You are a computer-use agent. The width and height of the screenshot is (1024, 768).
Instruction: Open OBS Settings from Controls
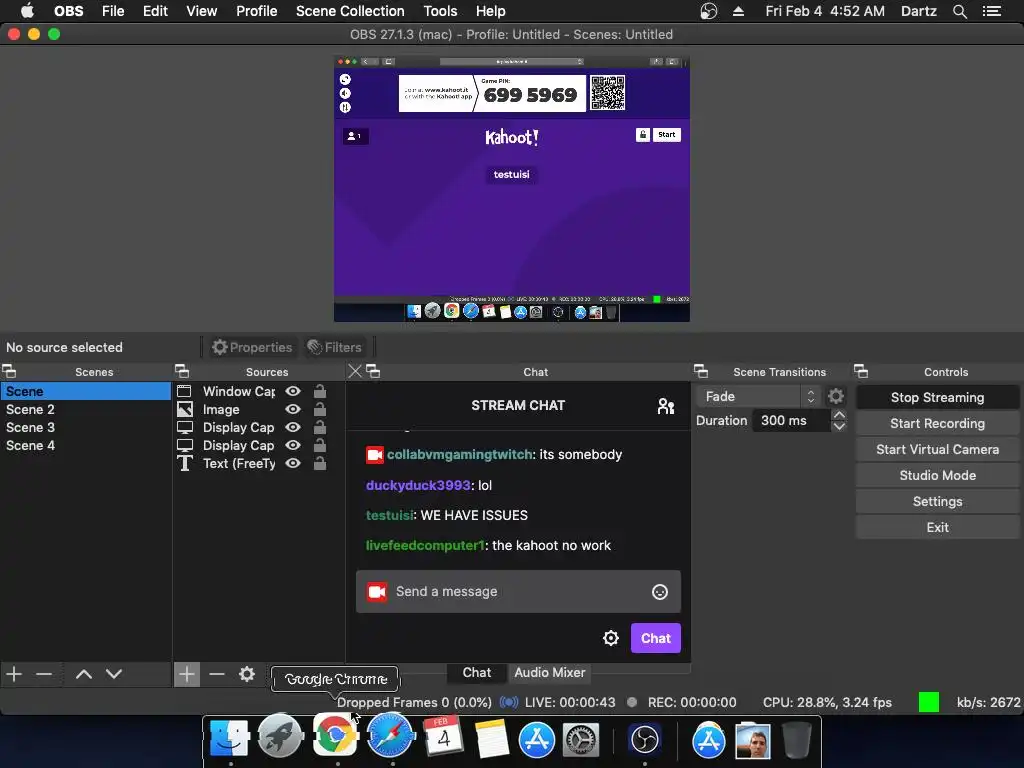coord(937,502)
